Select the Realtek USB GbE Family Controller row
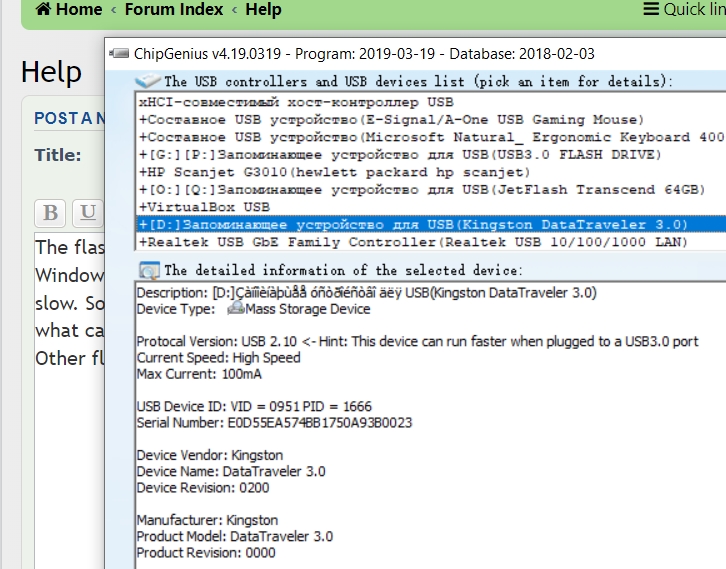The image size is (726, 569). (x=432, y=242)
